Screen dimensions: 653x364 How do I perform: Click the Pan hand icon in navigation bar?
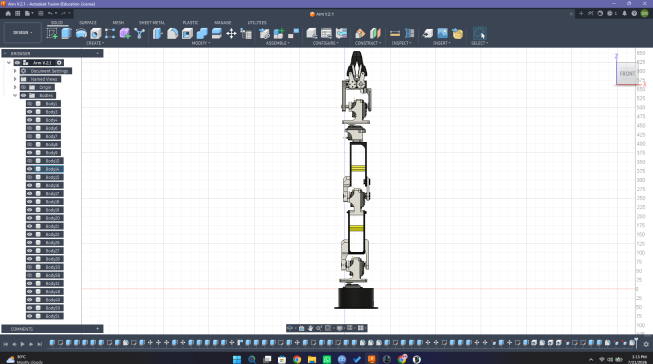coord(310,328)
